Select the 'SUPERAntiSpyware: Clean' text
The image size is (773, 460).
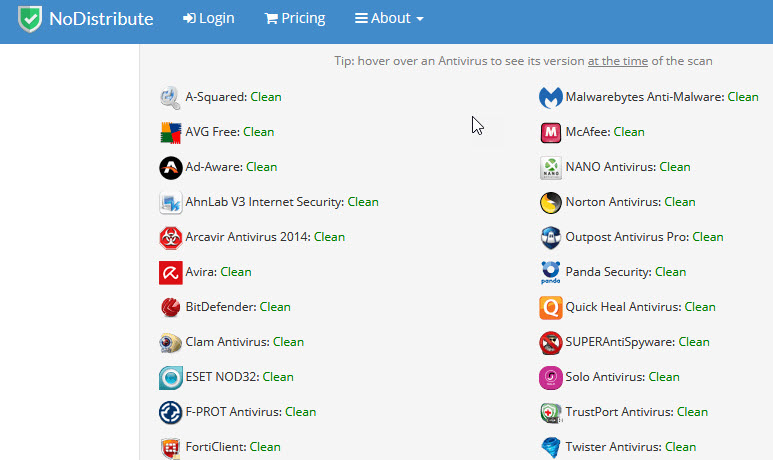pyautogui.click(x=637, y=342)
